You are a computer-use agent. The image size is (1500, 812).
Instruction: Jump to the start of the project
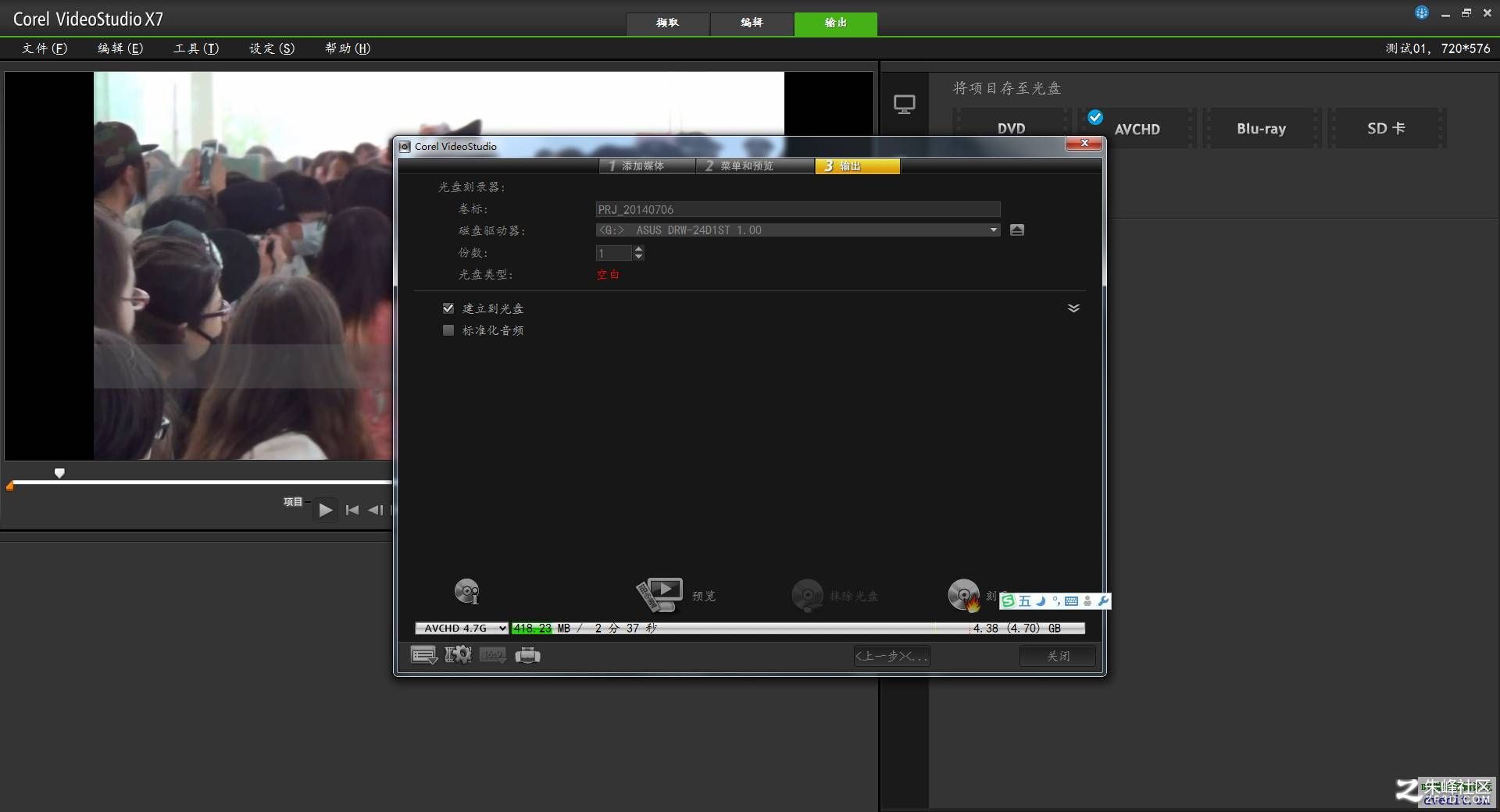(352, 510)
